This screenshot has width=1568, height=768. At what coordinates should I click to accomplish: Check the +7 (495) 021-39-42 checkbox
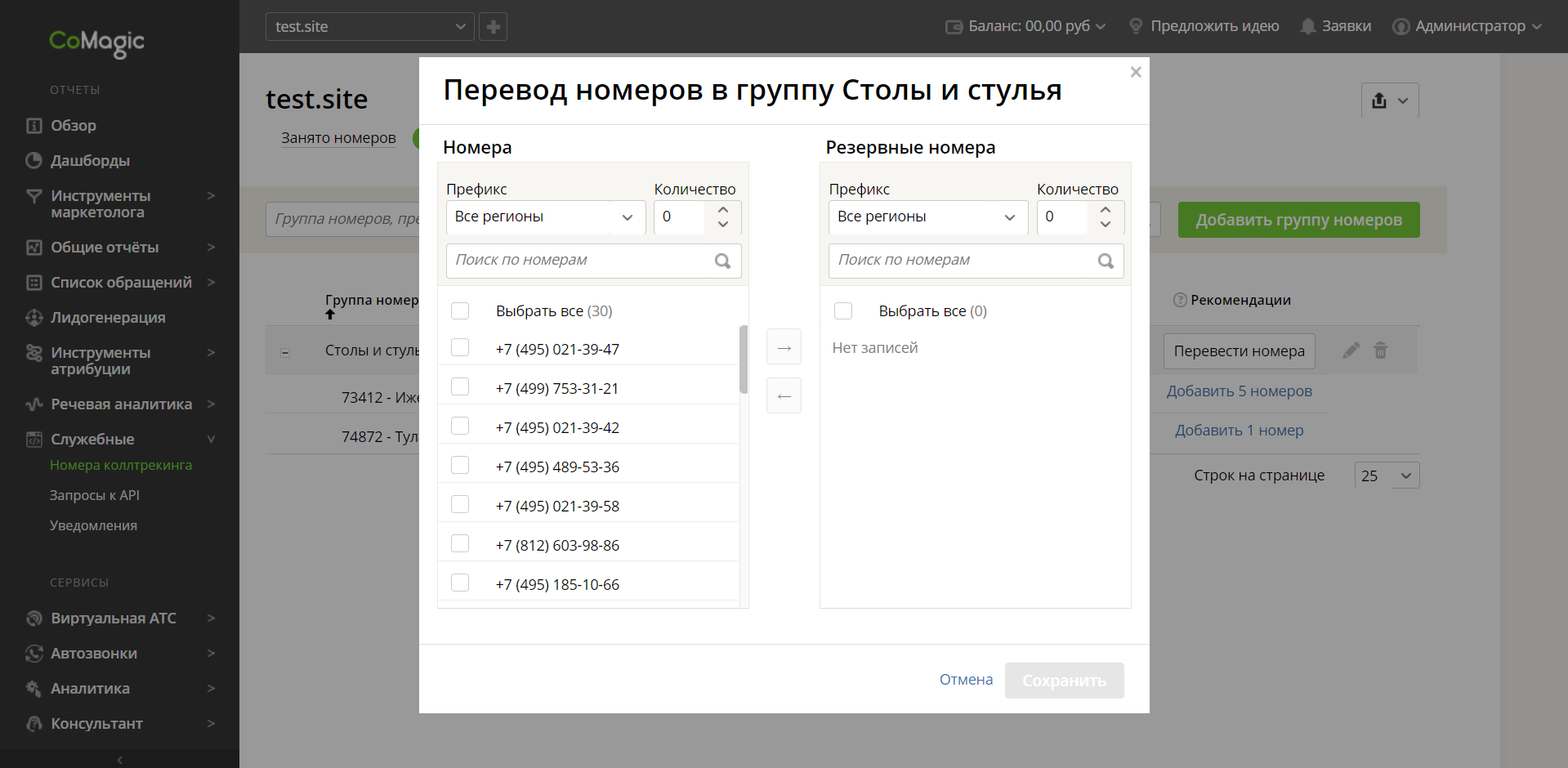pos(460,426)
